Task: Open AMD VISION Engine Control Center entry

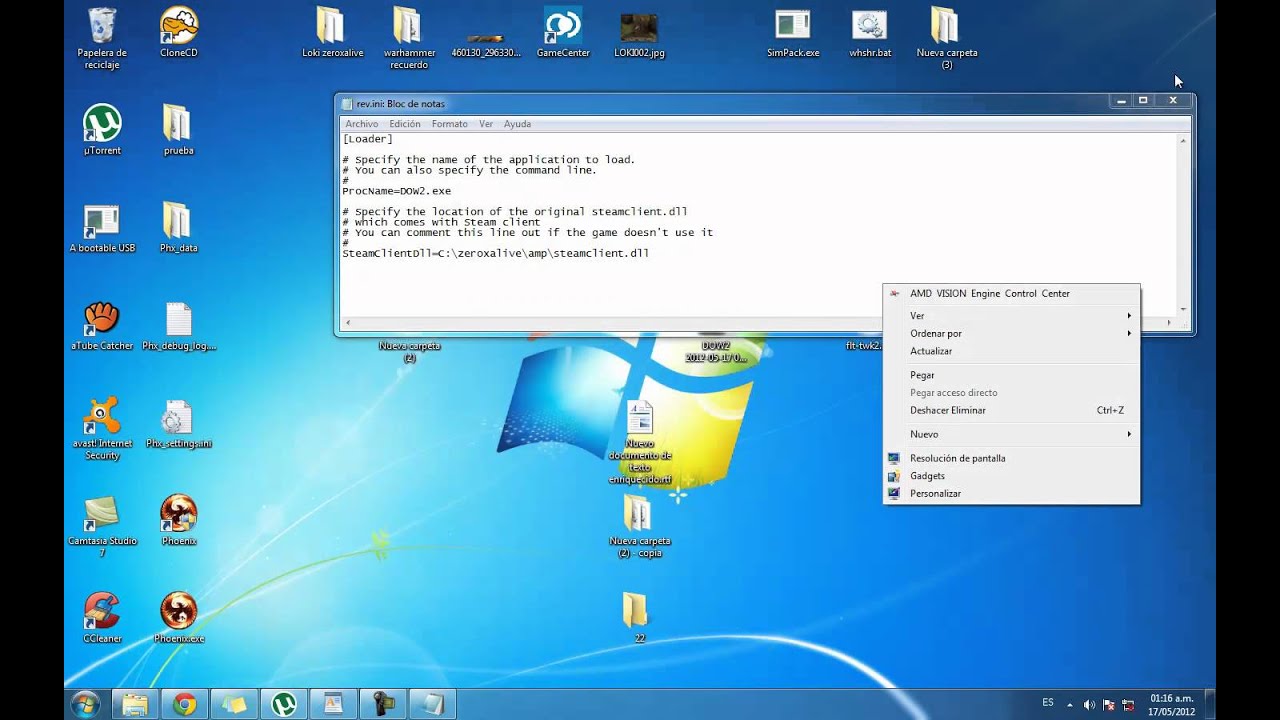Action: pyautogui.click(x=1011, y=294)
